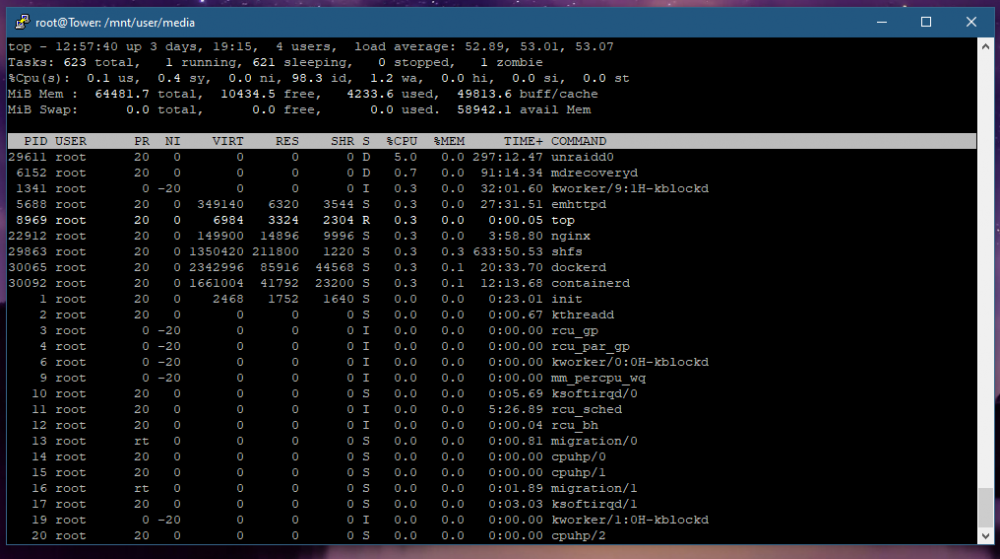Click the 'nginx' process name
The height and width of the screenshot is (559, 1000).
[571, 236]
